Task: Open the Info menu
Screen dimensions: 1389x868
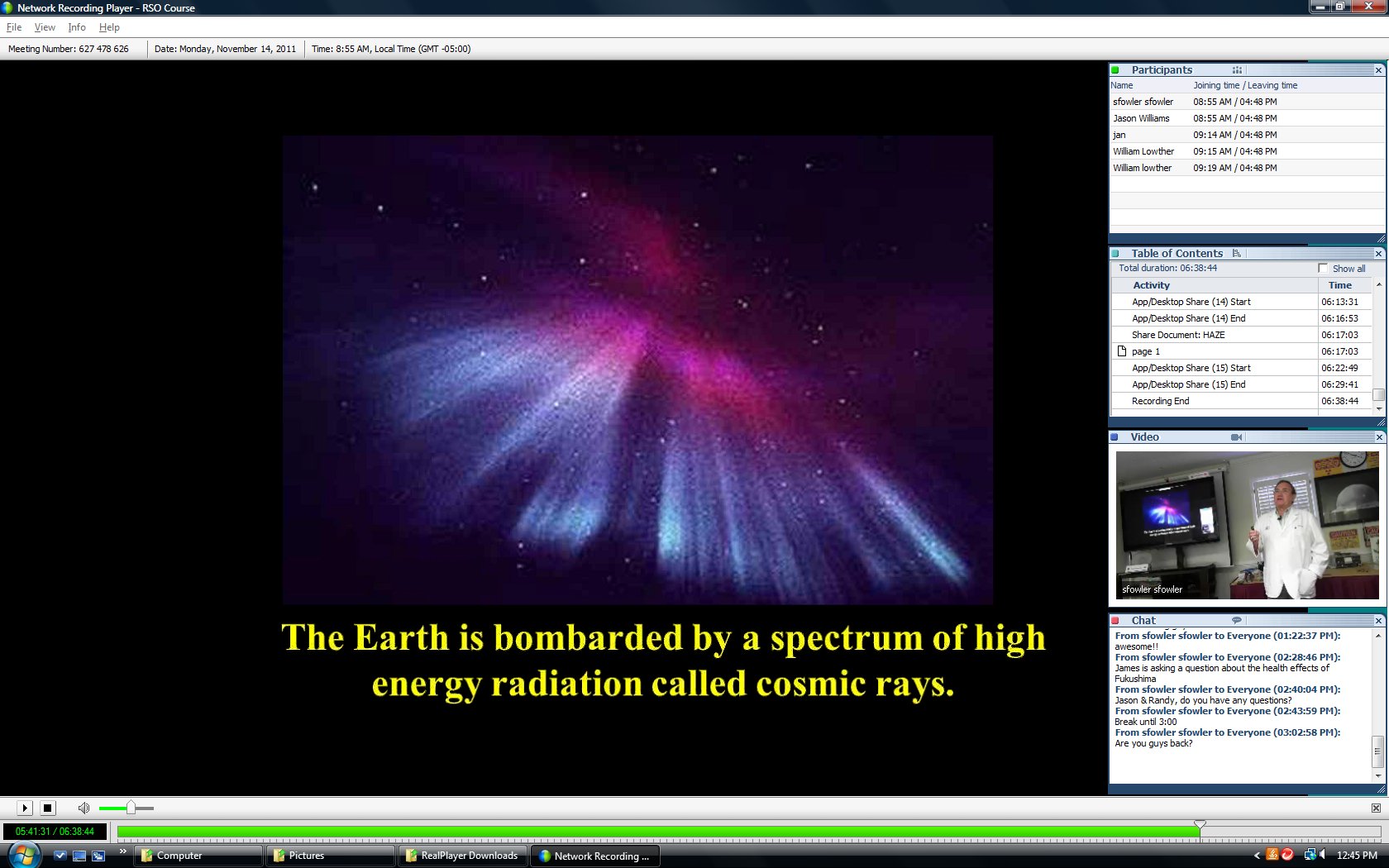Action: click(x=77, y=27)
